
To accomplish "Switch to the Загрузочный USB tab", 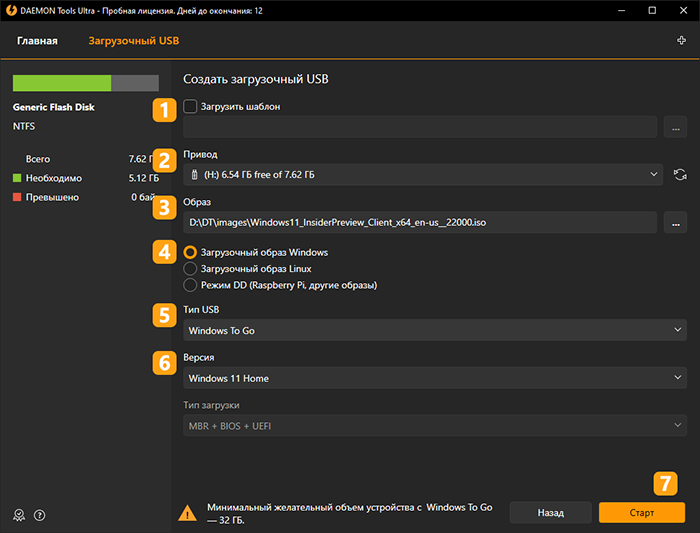I will [133, 41].
